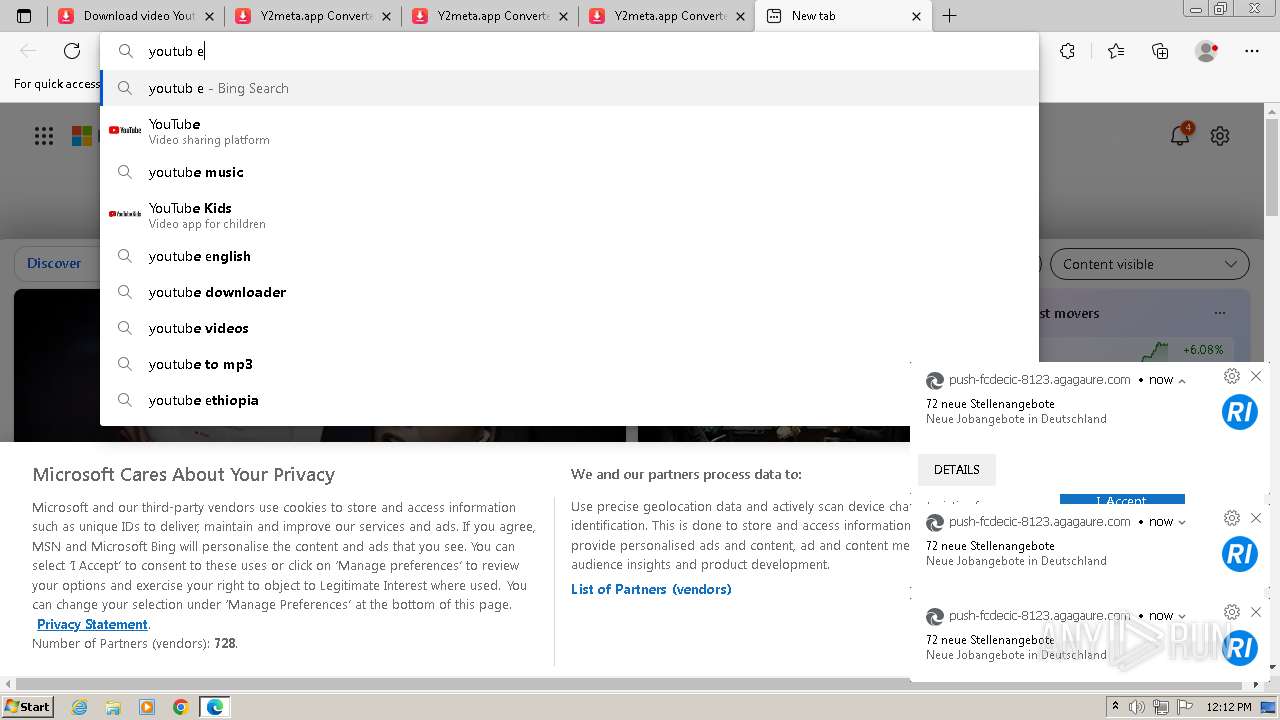Open File Explorer from taskbar

tap(113, 707)
